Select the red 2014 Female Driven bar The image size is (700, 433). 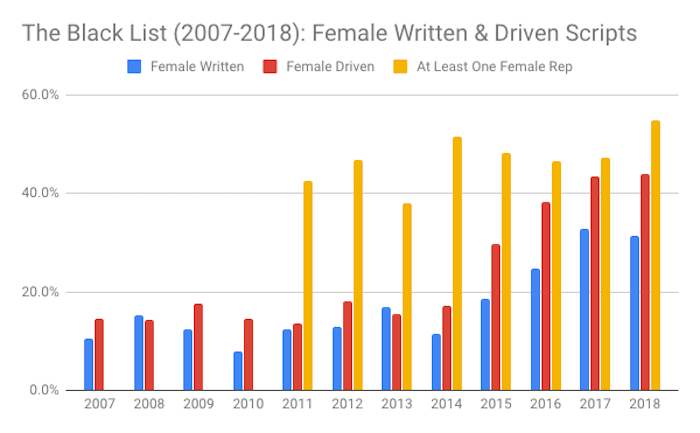click(446, 348)
